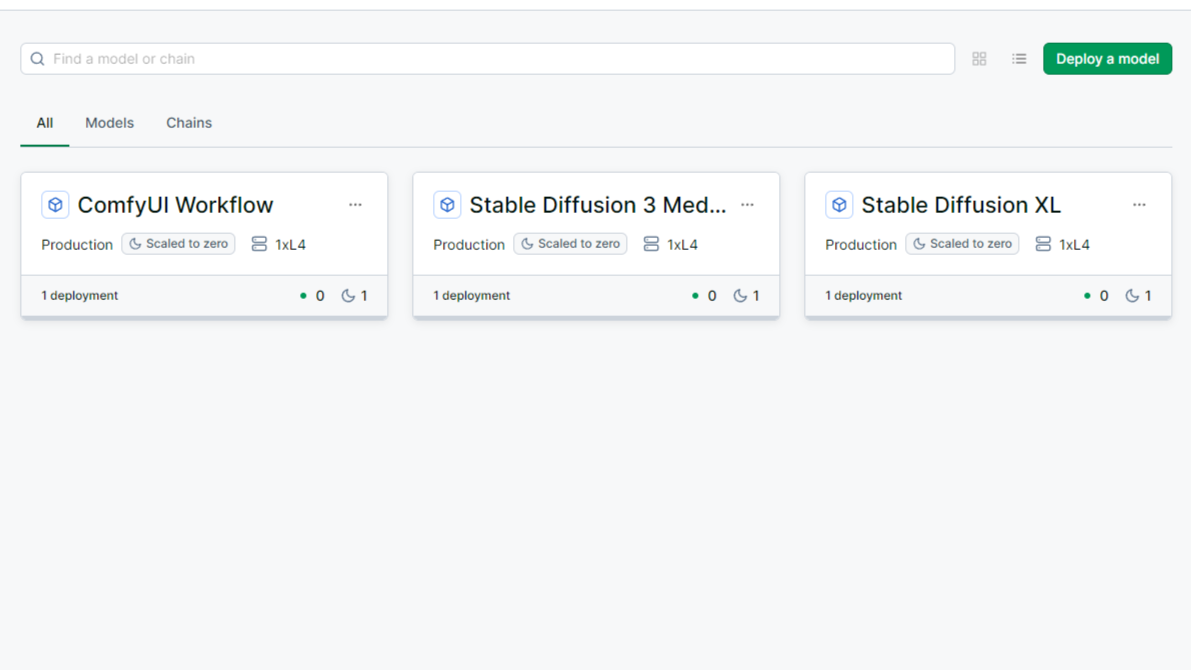Viewport: 1191px width, 670px height.
Task: Click the Deploy a model button
Action: [1107, 58]
